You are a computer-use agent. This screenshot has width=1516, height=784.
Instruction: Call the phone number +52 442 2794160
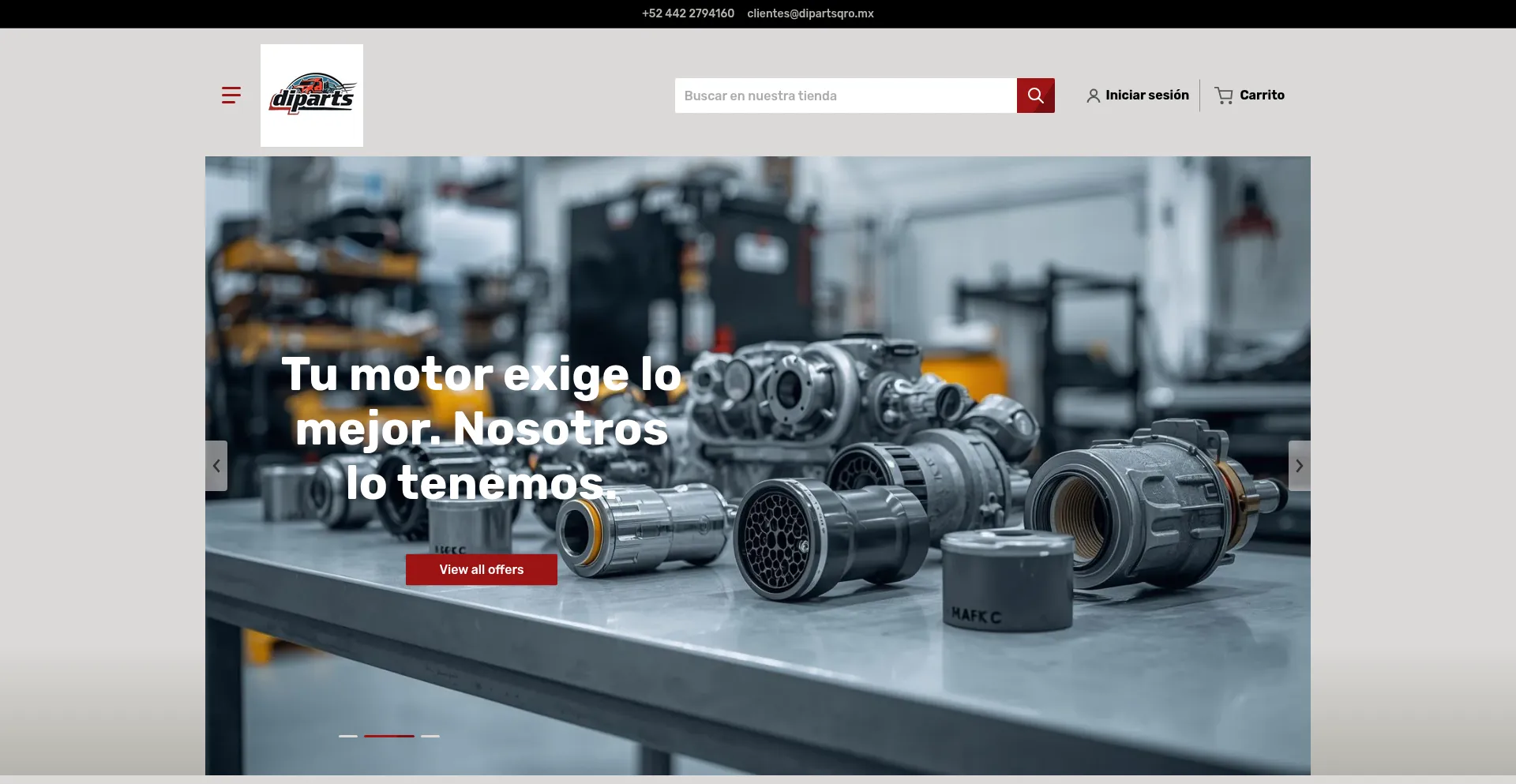click(688, 13)
